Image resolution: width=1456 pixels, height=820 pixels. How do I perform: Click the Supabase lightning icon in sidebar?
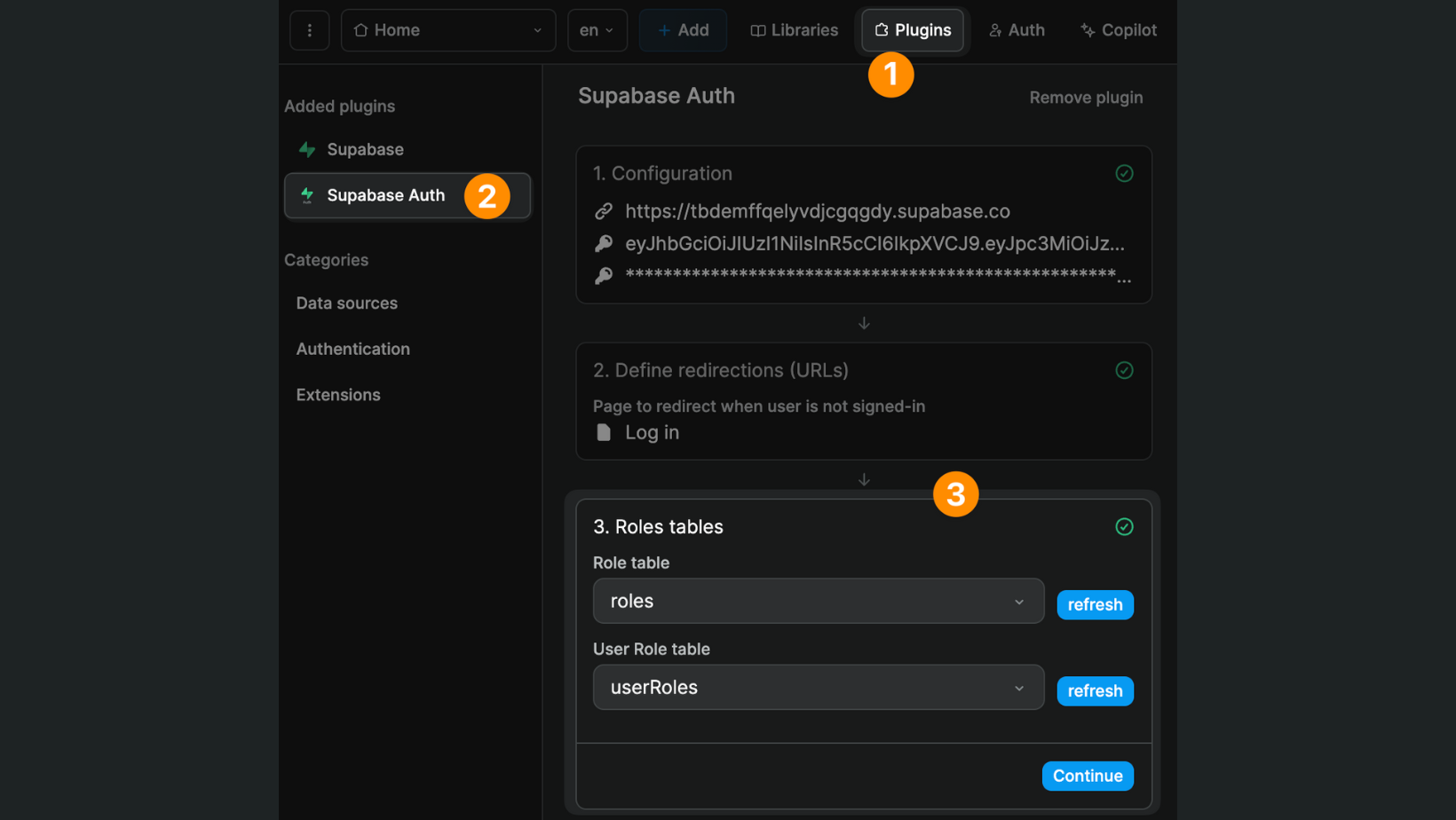(x=306, y=149)
